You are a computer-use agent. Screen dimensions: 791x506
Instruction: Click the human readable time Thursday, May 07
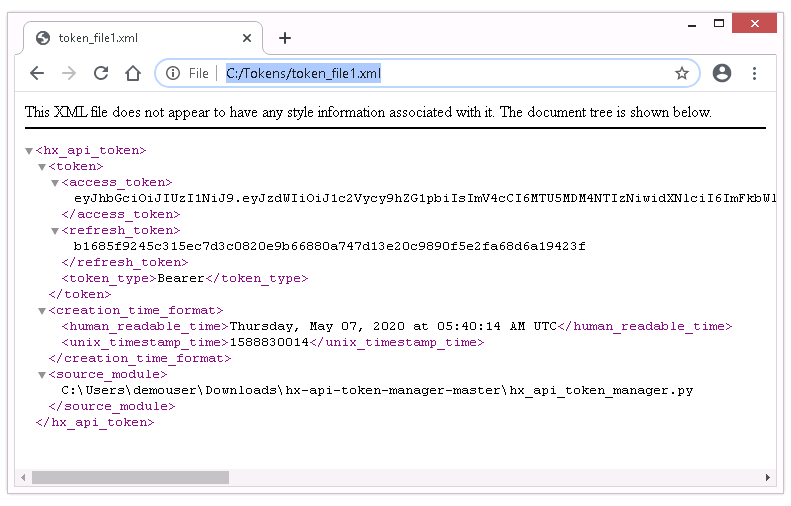coord(393,326)
